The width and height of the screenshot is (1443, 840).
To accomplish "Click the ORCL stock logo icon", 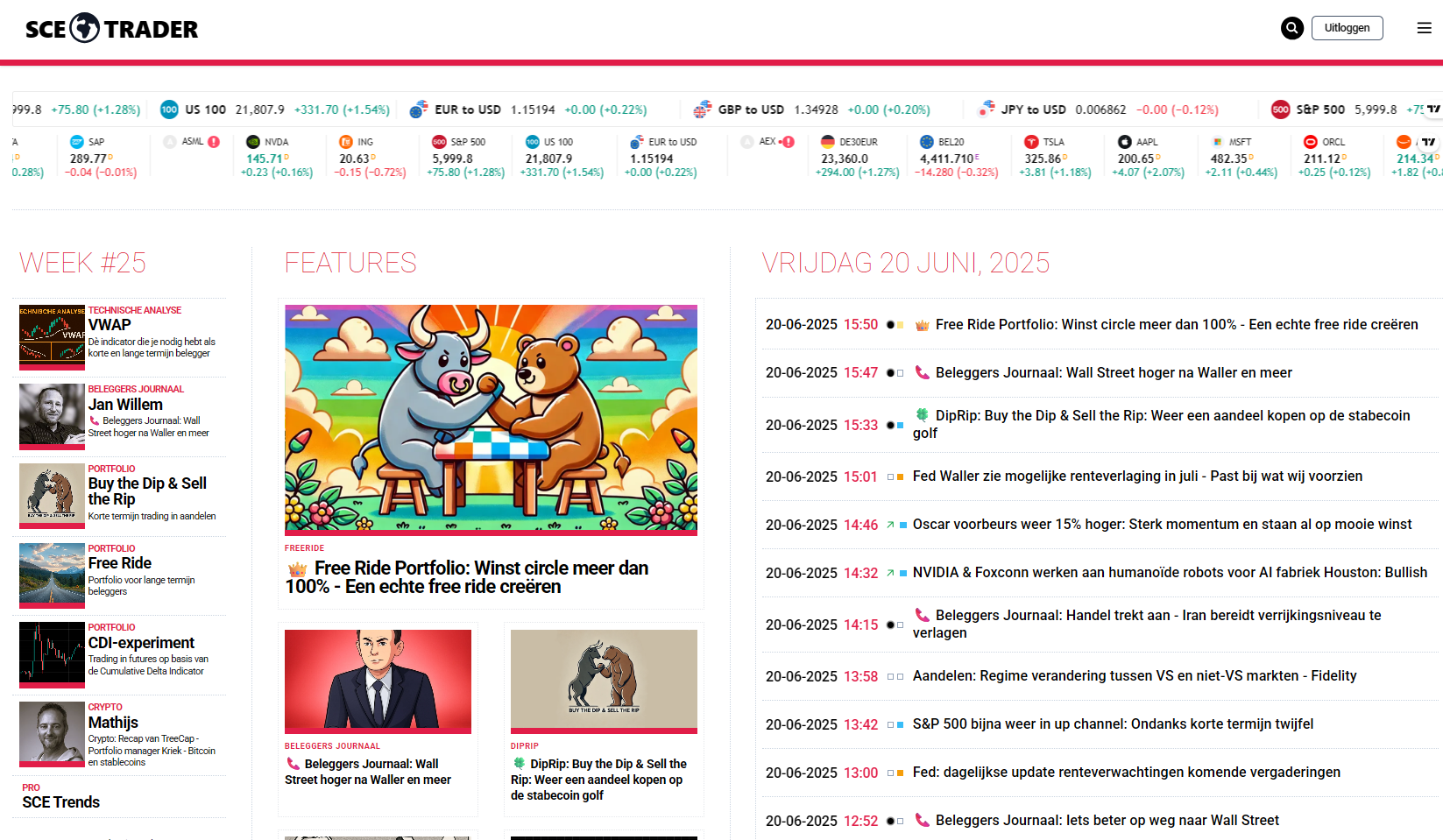I will coord(1311,142).
